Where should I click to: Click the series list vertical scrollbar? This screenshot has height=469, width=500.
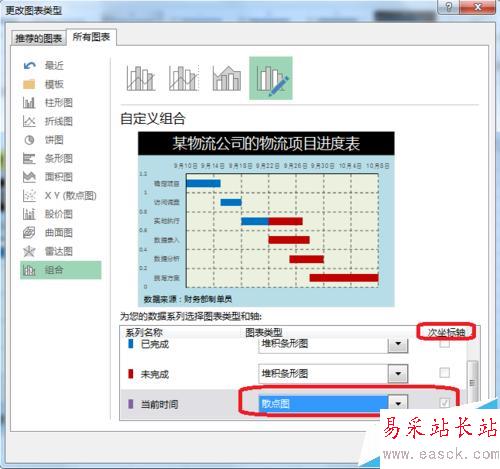(472, 383)
